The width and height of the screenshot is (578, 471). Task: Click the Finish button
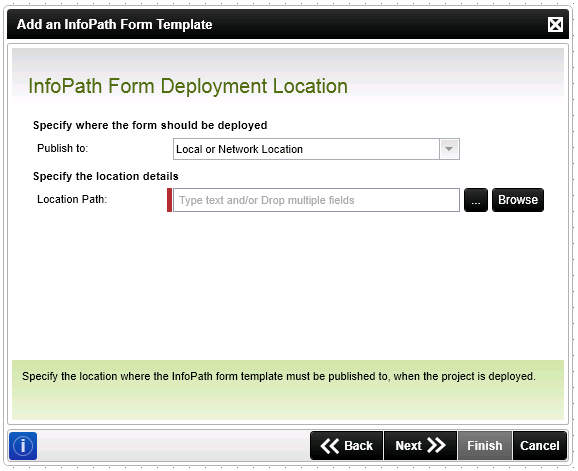[485, 446]
